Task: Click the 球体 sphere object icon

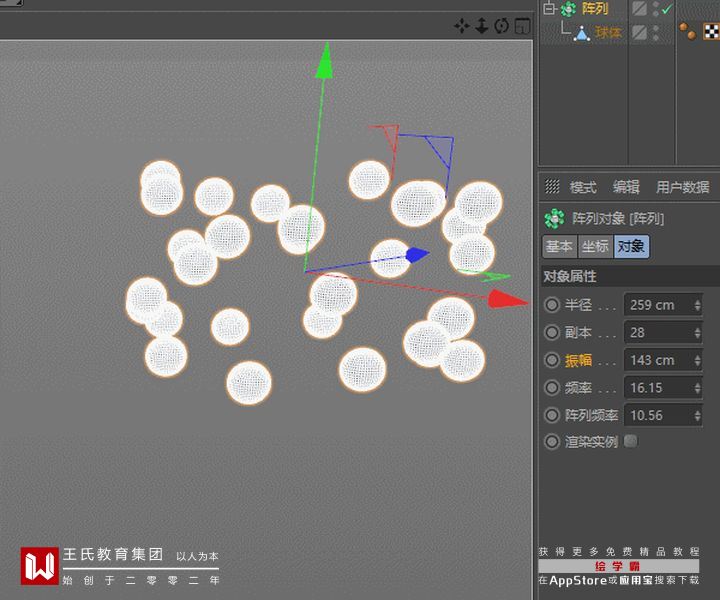Action: pos(582,33)
